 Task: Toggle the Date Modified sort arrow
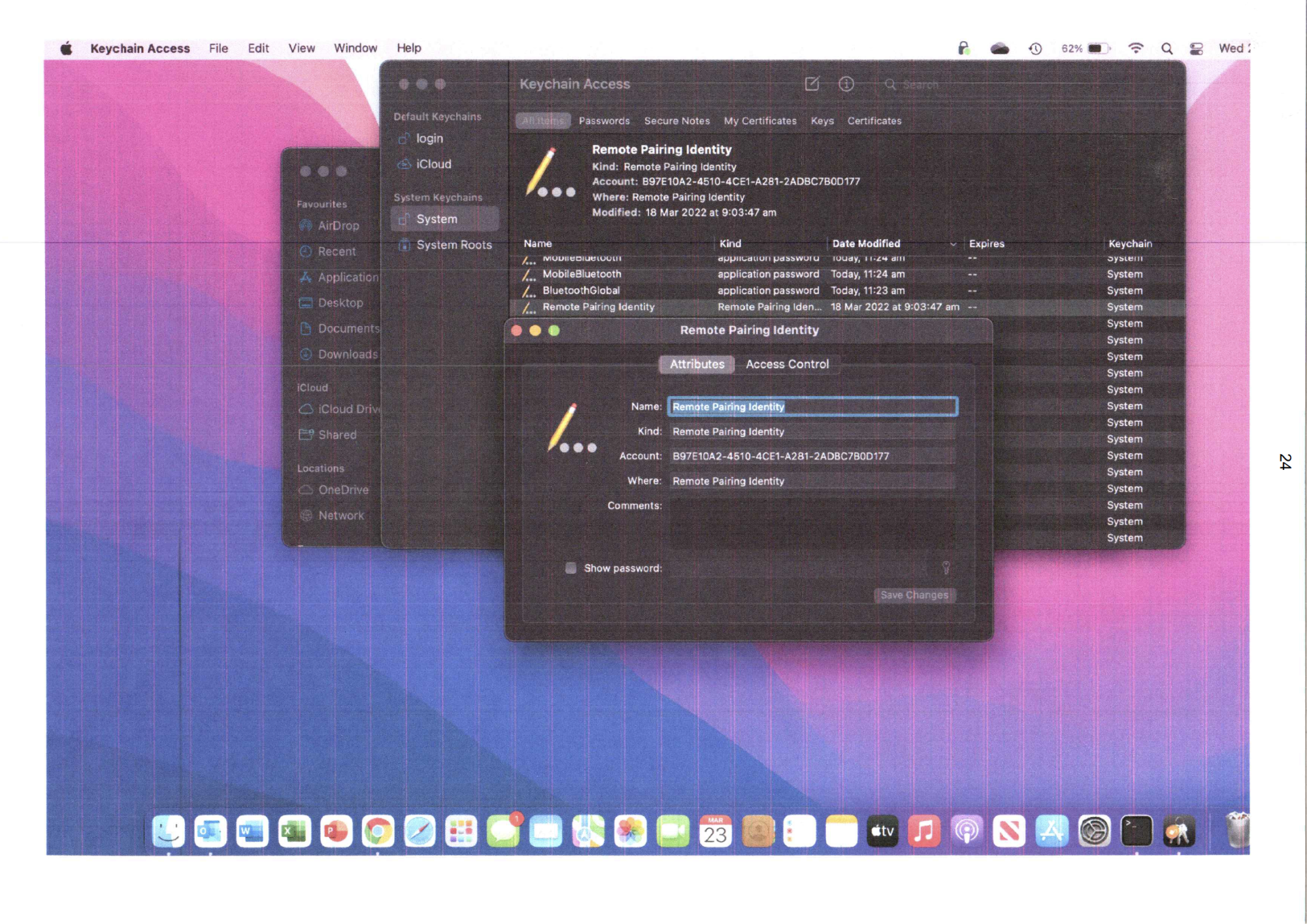coord(953,244)
